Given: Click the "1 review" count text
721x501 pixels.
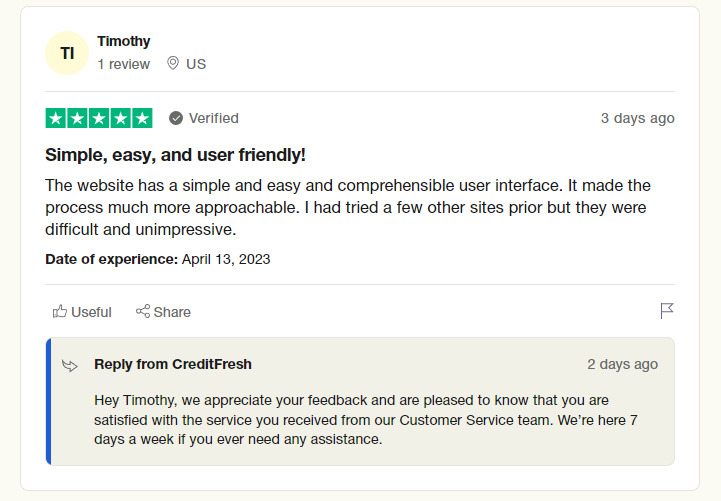Looking at the screenshot, I should (x=123, y=64).
